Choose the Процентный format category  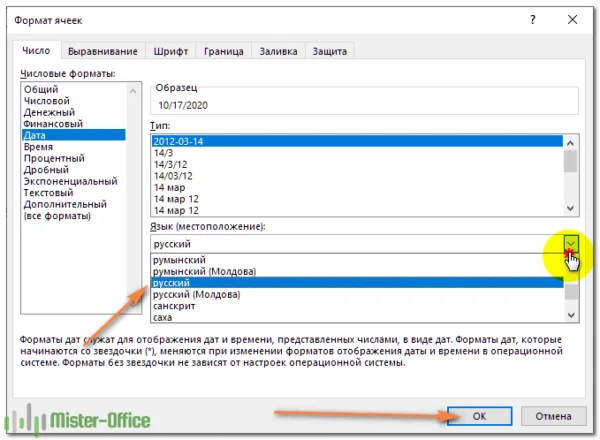[53, 158]
